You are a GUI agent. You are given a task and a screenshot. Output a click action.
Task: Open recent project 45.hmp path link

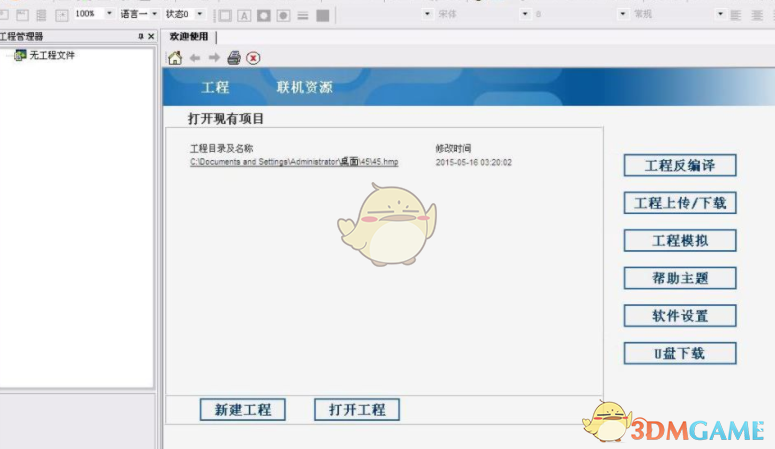[x=294, y=162]
